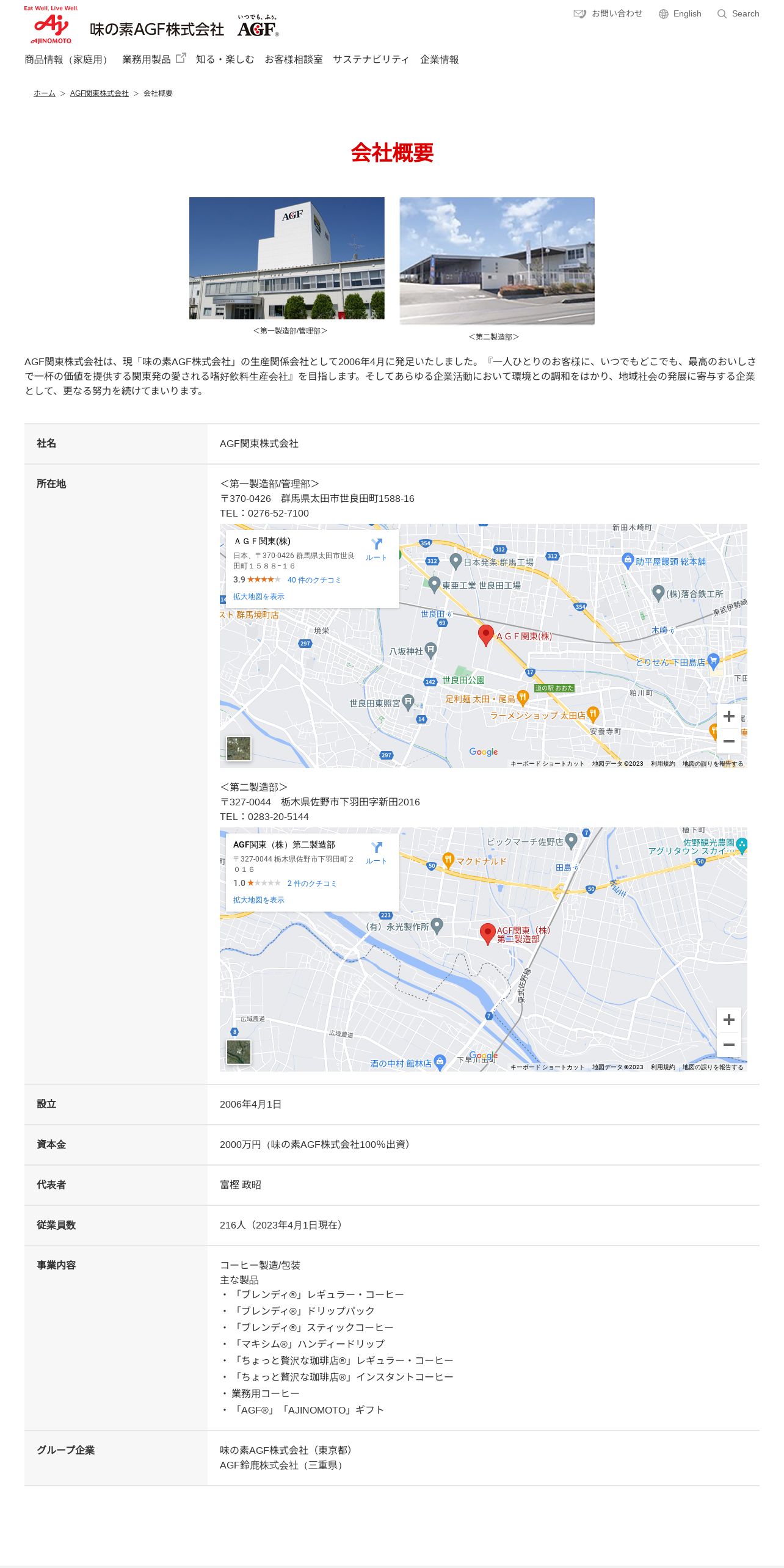Go to AGF関東株式会社 breadcrumb

(x=100, y=93)
